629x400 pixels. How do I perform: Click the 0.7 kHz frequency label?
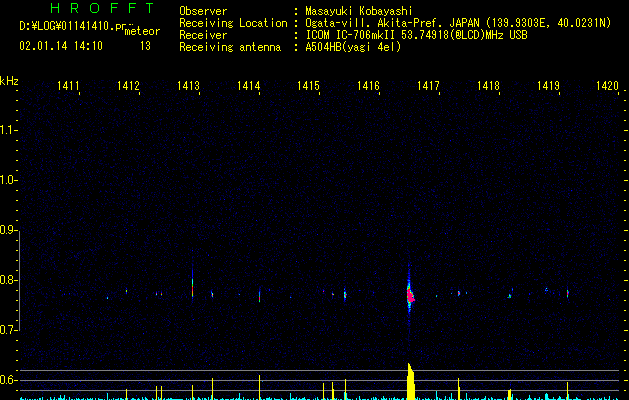8,330
